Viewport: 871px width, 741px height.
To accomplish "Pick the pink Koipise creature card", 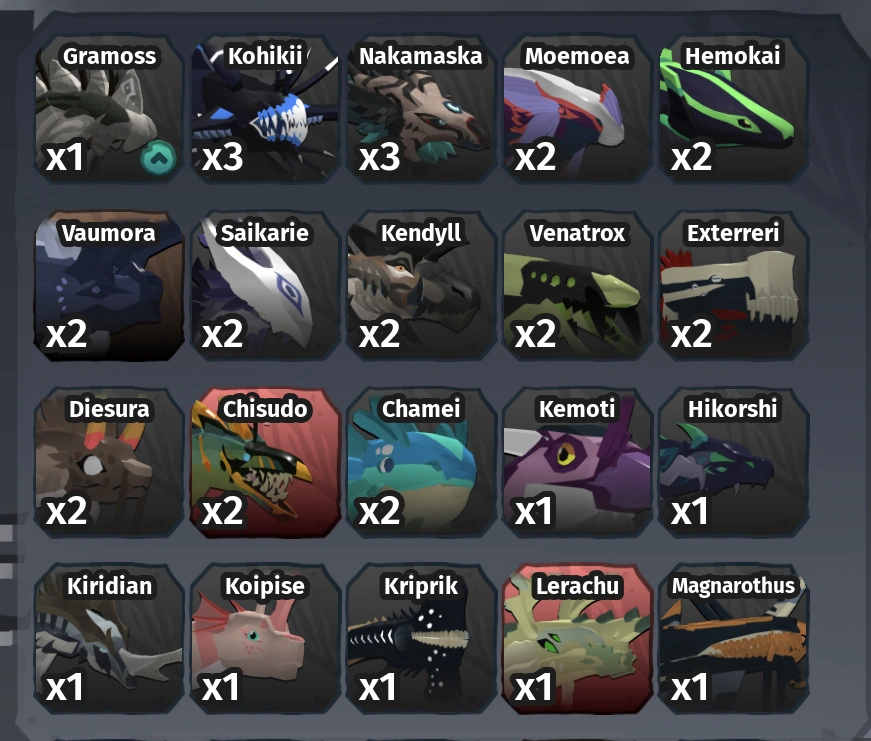I will pyautogui.click(x=265, y=639).
